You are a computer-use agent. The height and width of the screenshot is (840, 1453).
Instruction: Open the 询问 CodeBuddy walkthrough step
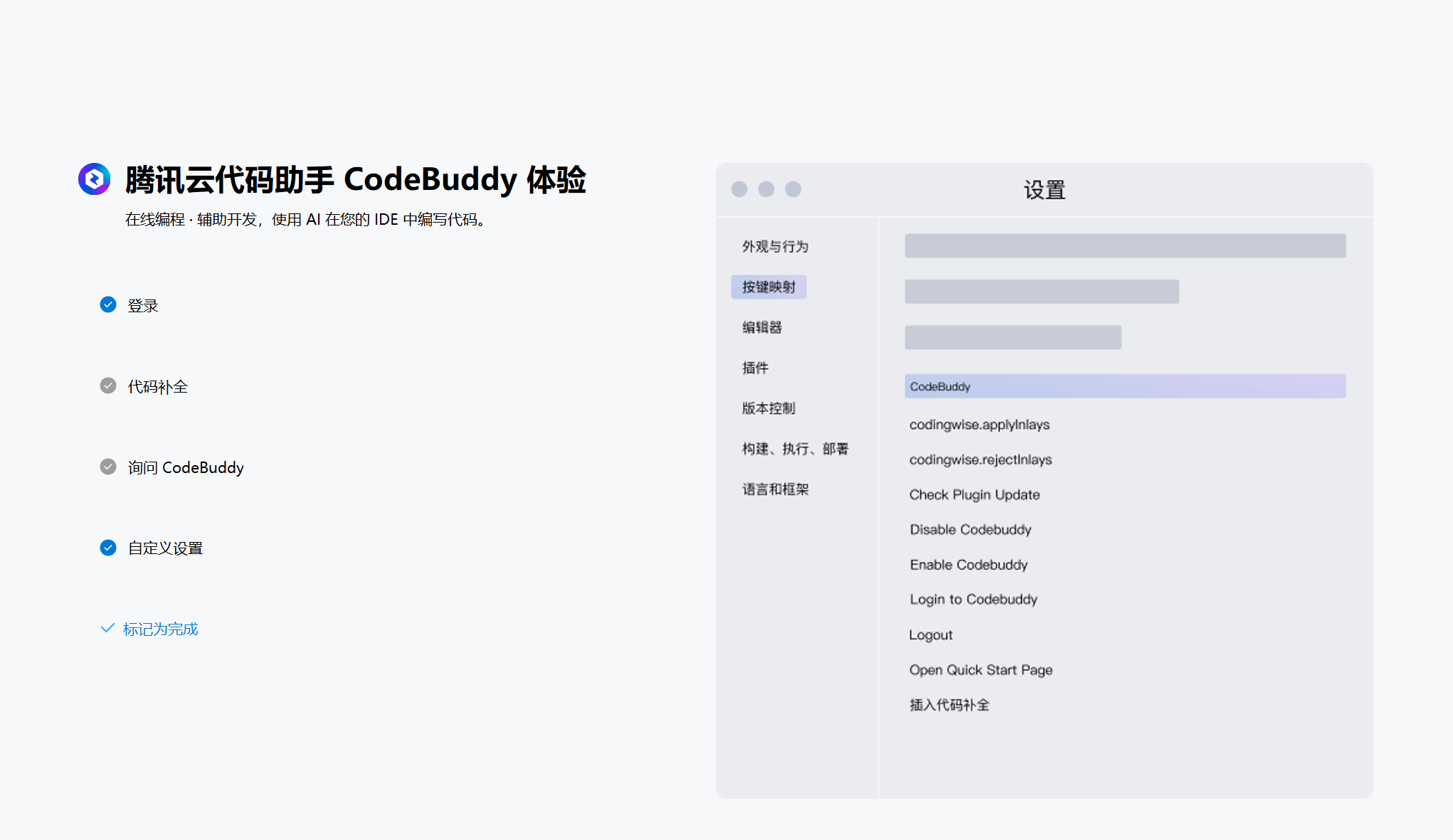186,467
